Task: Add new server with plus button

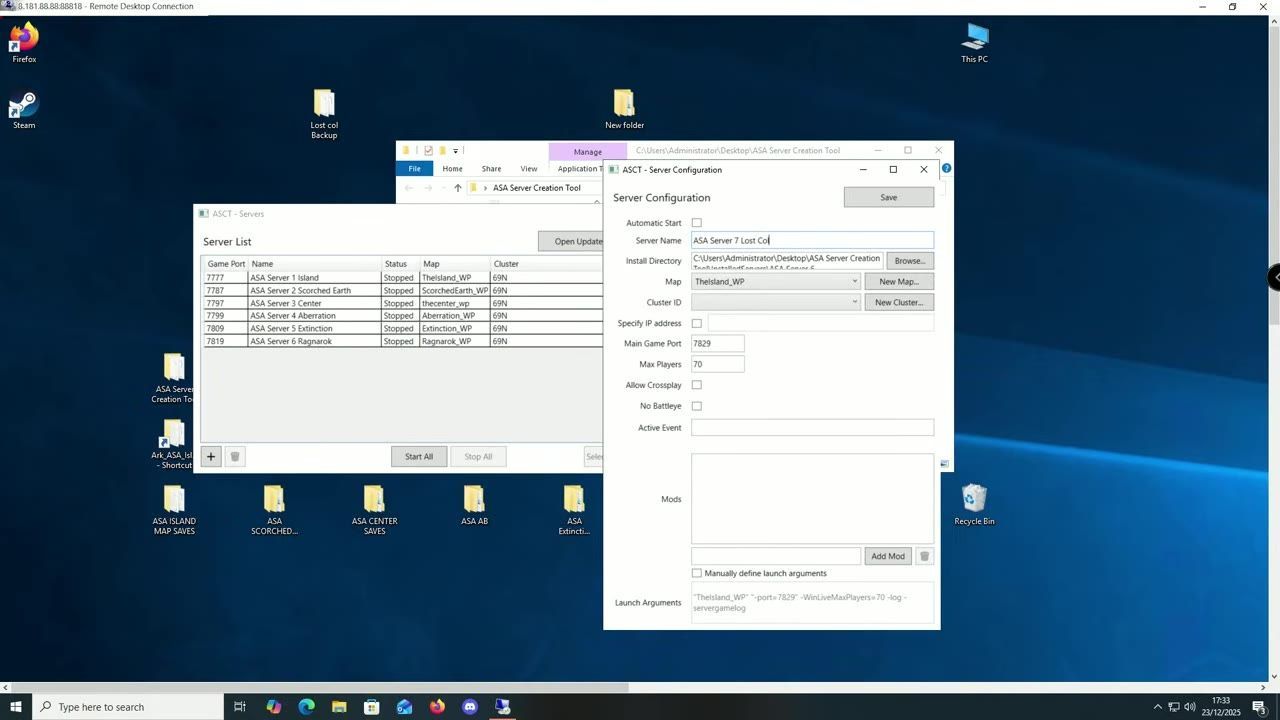Action: 211,457
